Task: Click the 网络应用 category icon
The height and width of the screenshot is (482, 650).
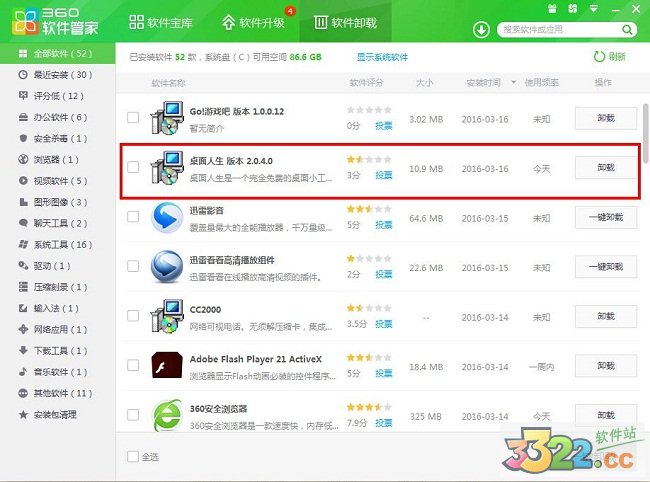Action: pyautogui.click(x=23, y=329)
